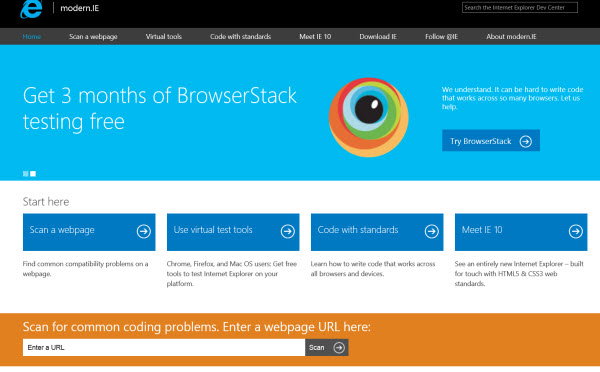Image resolution: width=600 pixels, height=372 pixels.
Task: Click the Use virtual test tools tile
Action: pos(233,232)
